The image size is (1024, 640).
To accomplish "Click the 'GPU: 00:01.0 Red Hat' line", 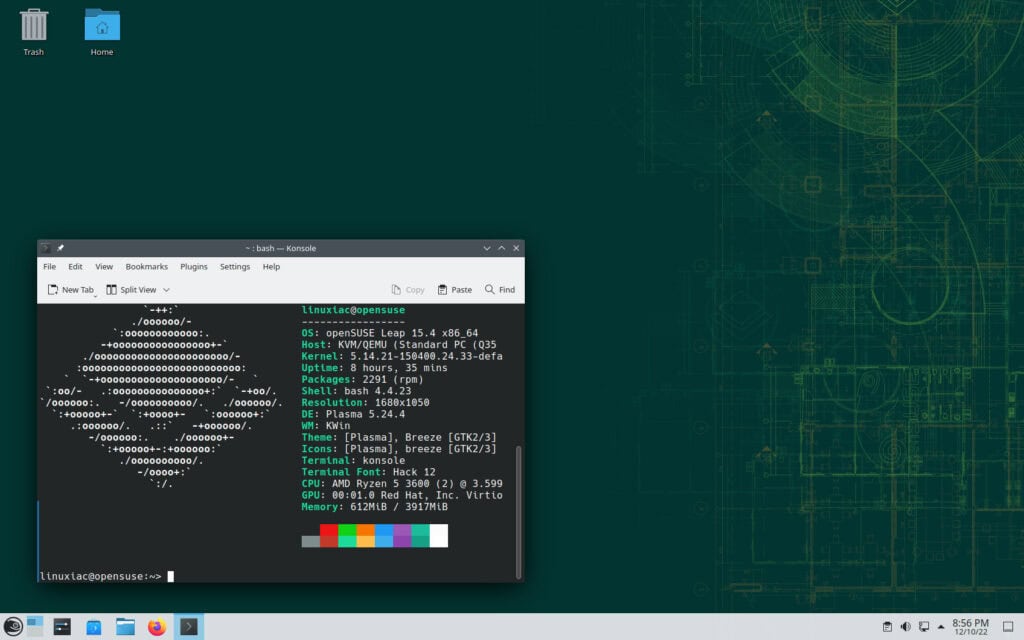I will click(x=402, y=495).
